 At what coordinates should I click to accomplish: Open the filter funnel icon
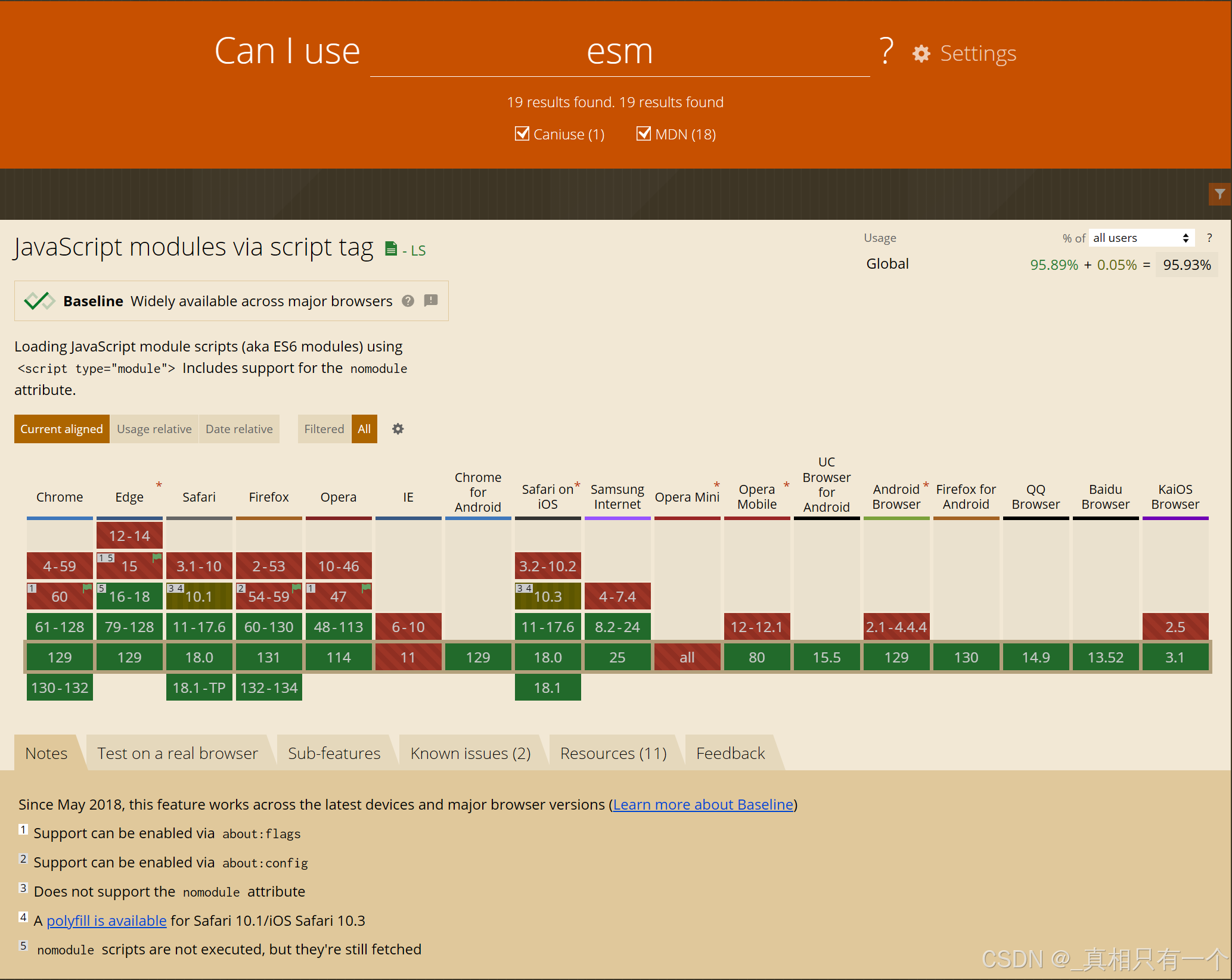[1220, 194]
